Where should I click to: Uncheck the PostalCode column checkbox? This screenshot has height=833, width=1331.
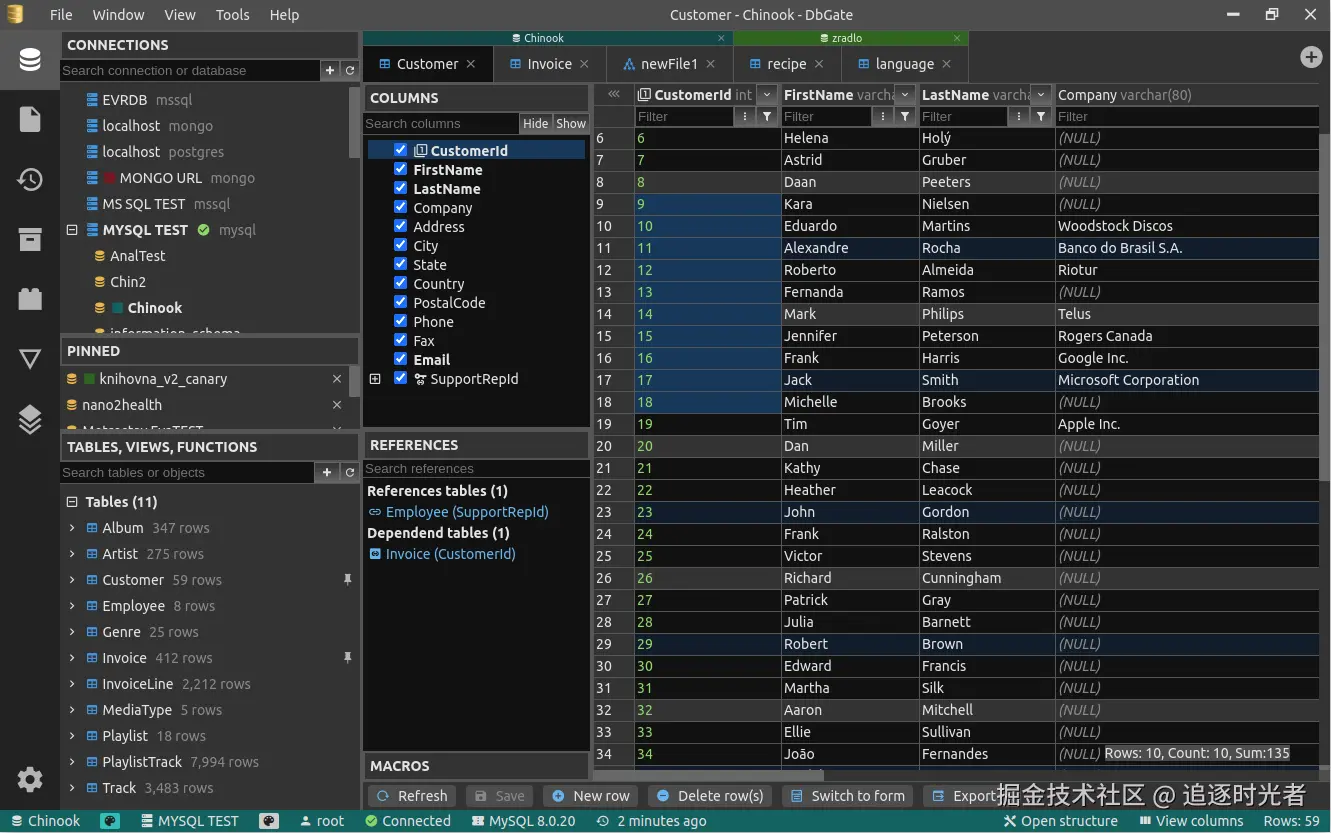(401, 303)
